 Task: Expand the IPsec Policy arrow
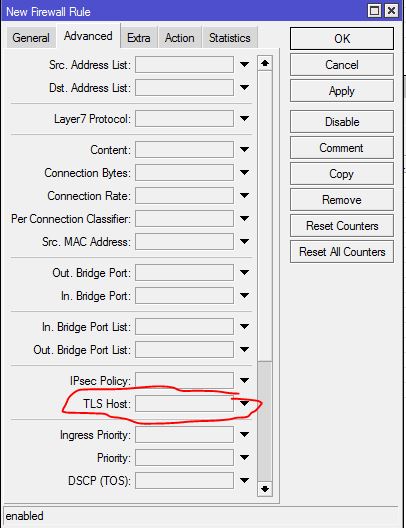[244, 381]
